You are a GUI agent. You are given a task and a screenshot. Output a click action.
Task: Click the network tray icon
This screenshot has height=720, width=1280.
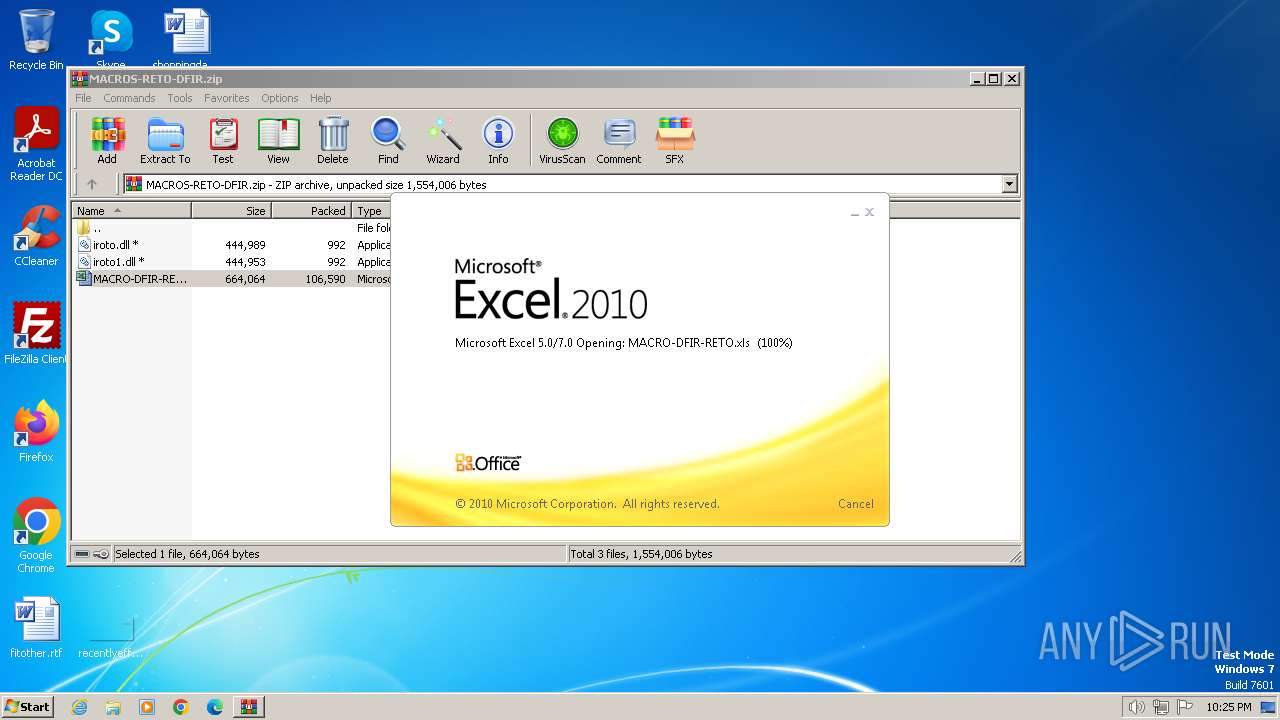pyautogui.click(x=1161, y=707)
